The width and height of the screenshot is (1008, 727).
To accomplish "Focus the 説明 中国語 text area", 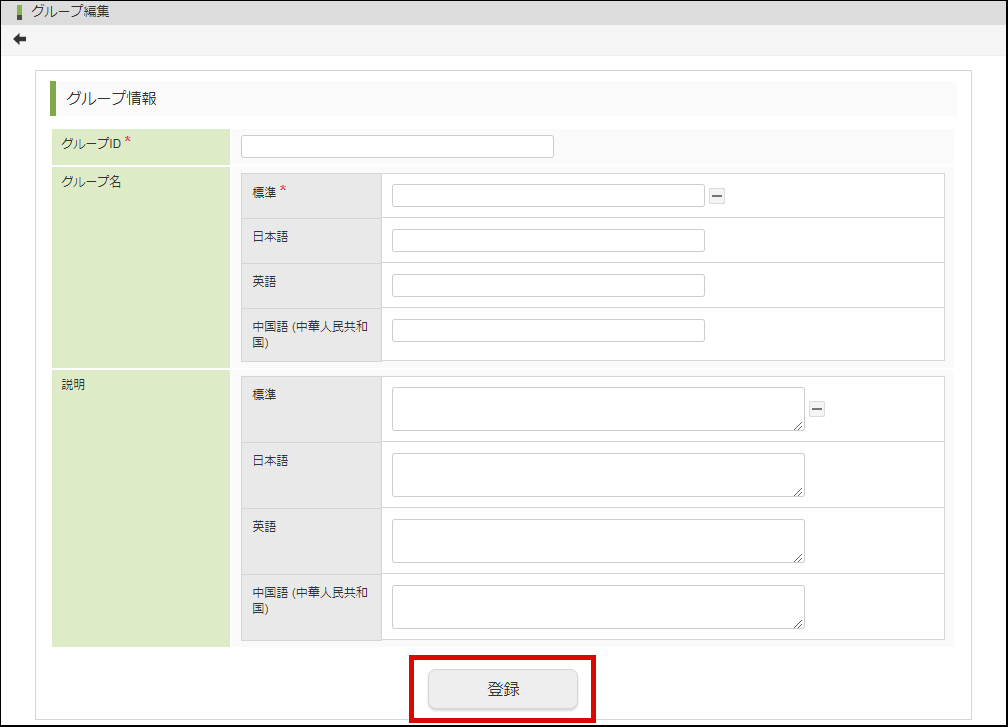I will pyautogui.click(x=598, y=607).
